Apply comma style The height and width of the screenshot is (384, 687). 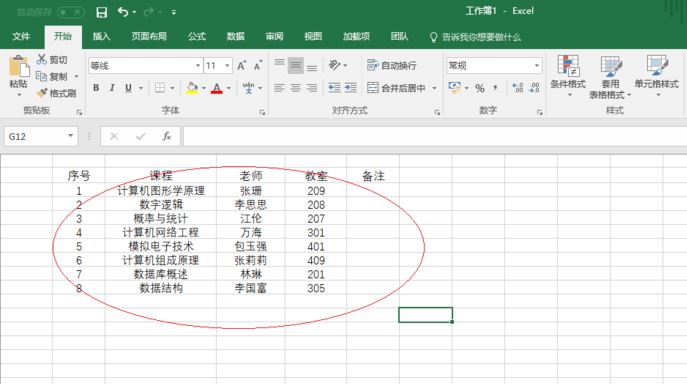point(496,88)
